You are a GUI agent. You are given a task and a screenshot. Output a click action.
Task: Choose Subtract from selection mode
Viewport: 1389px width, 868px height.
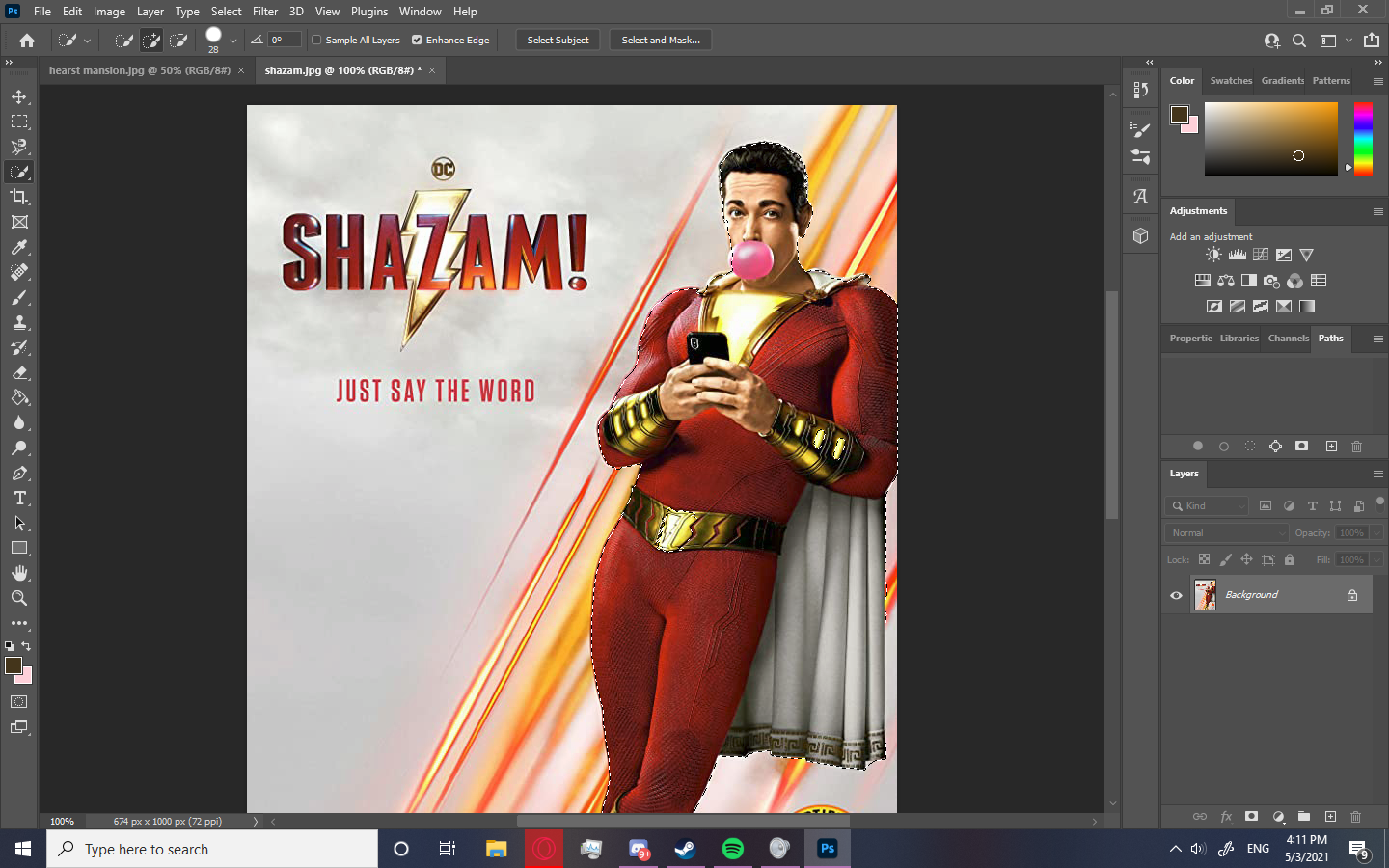(178, 41)
